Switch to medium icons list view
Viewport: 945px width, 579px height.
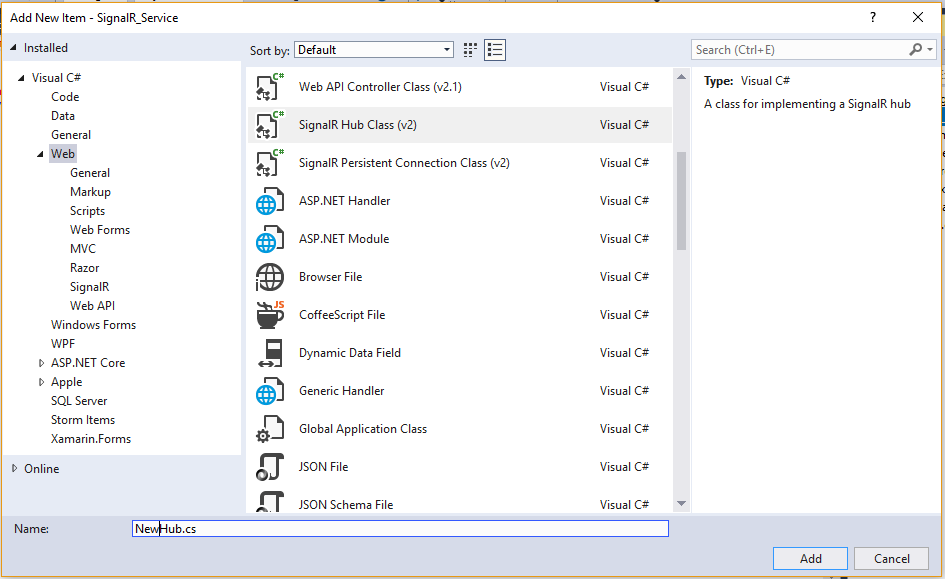[x=495, y=50]
